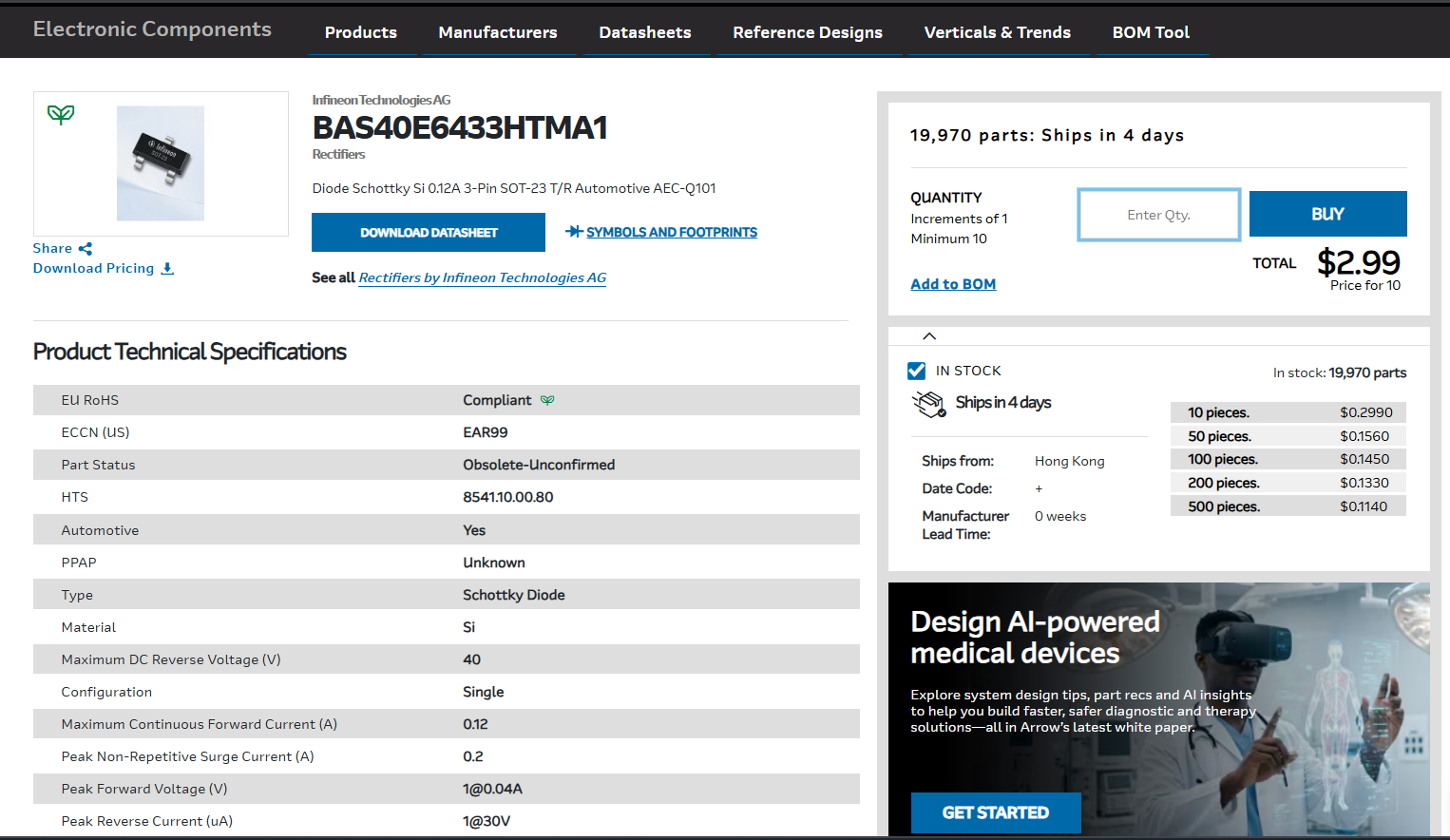1450x840 pixels.
Task: Click the blue BUY button
Action: pyautogui.click(x=1327, y=214)
